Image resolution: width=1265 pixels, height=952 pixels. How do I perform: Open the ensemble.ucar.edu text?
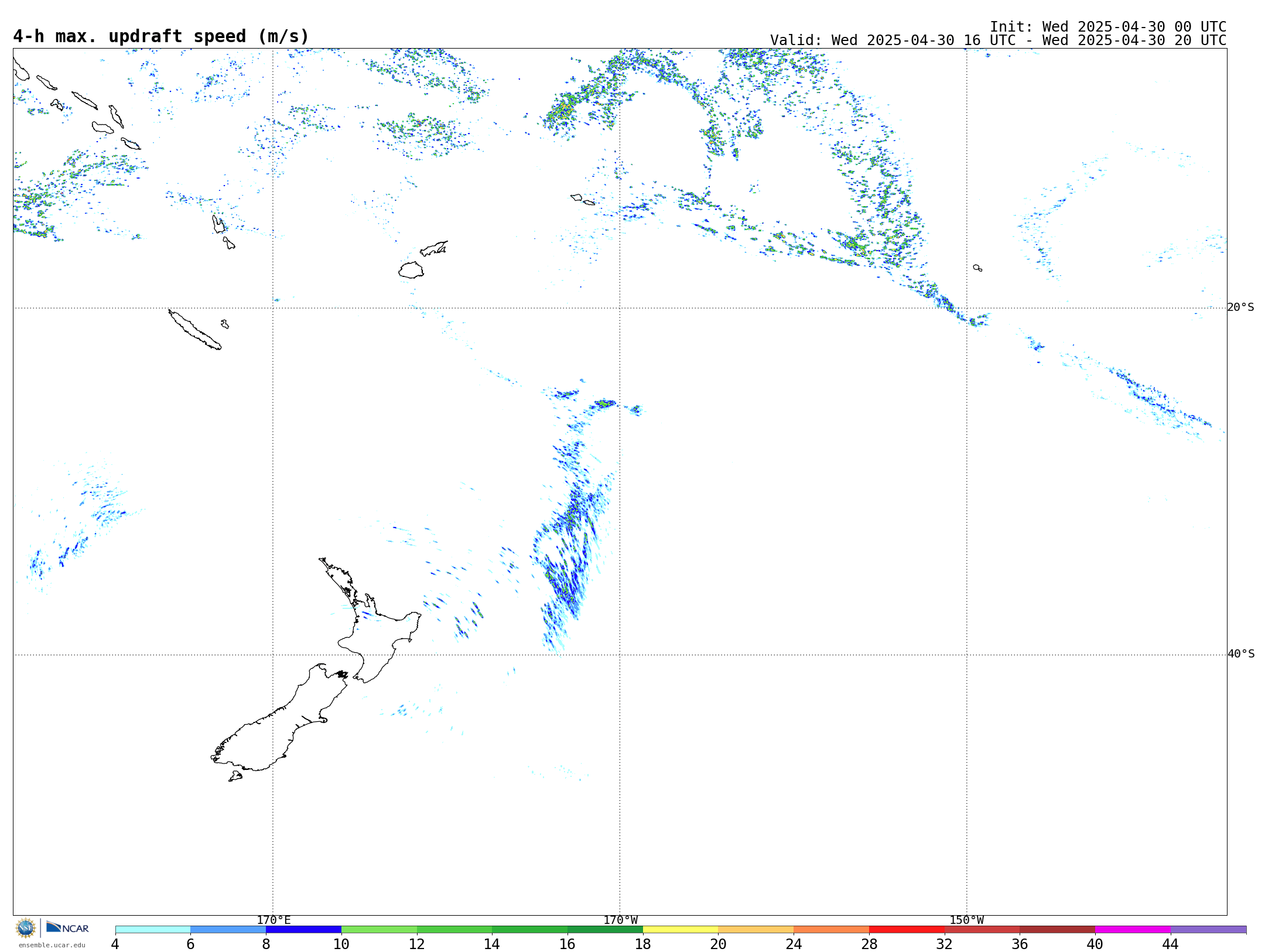52,945
